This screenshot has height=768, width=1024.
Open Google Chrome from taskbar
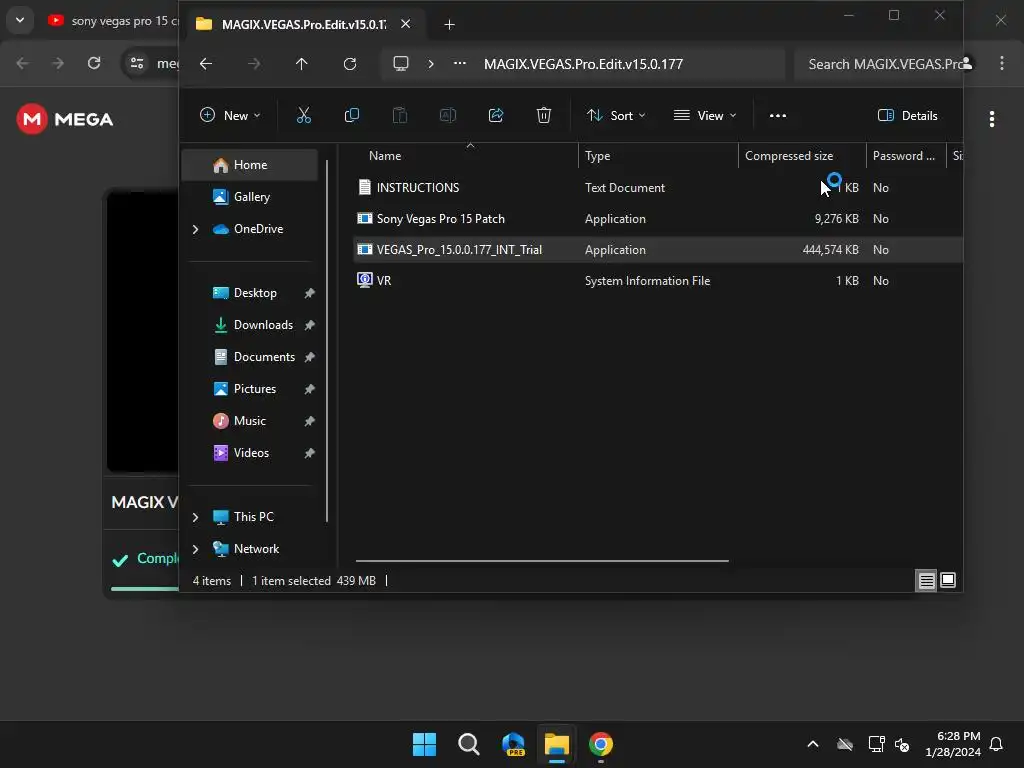[x=601, y=744]
